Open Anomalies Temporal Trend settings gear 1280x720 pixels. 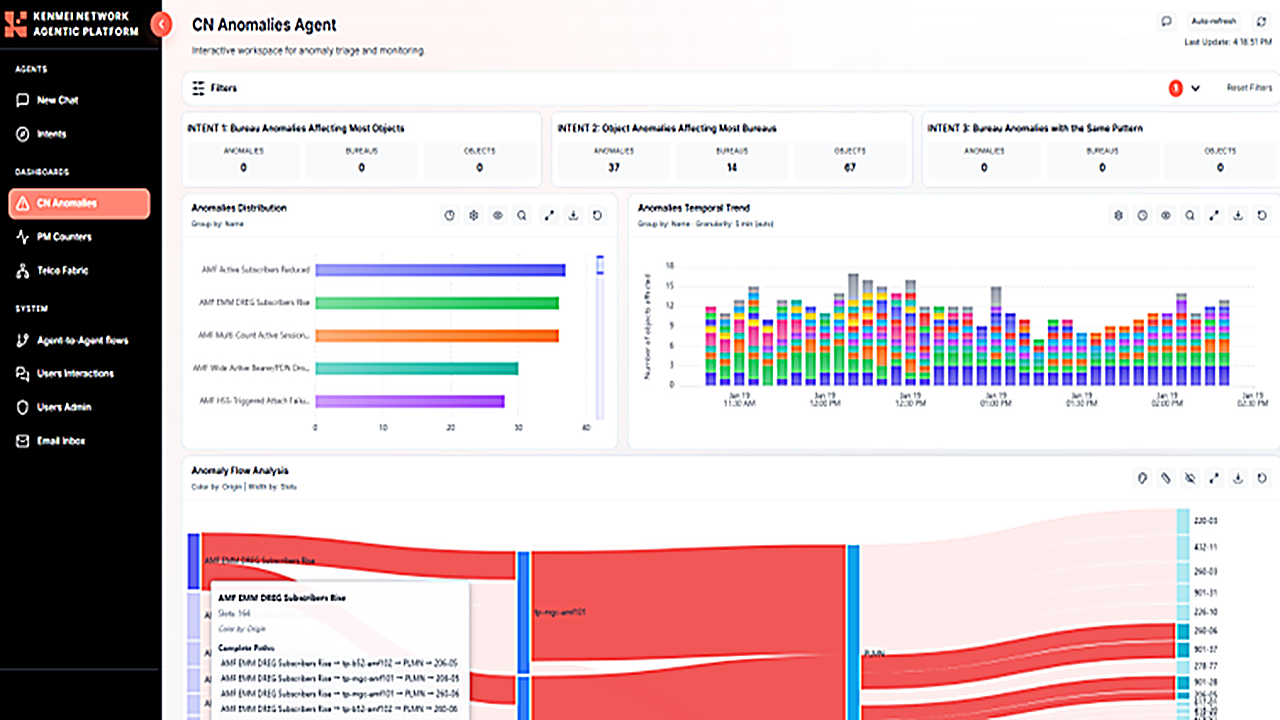[x=1118, y=215]
